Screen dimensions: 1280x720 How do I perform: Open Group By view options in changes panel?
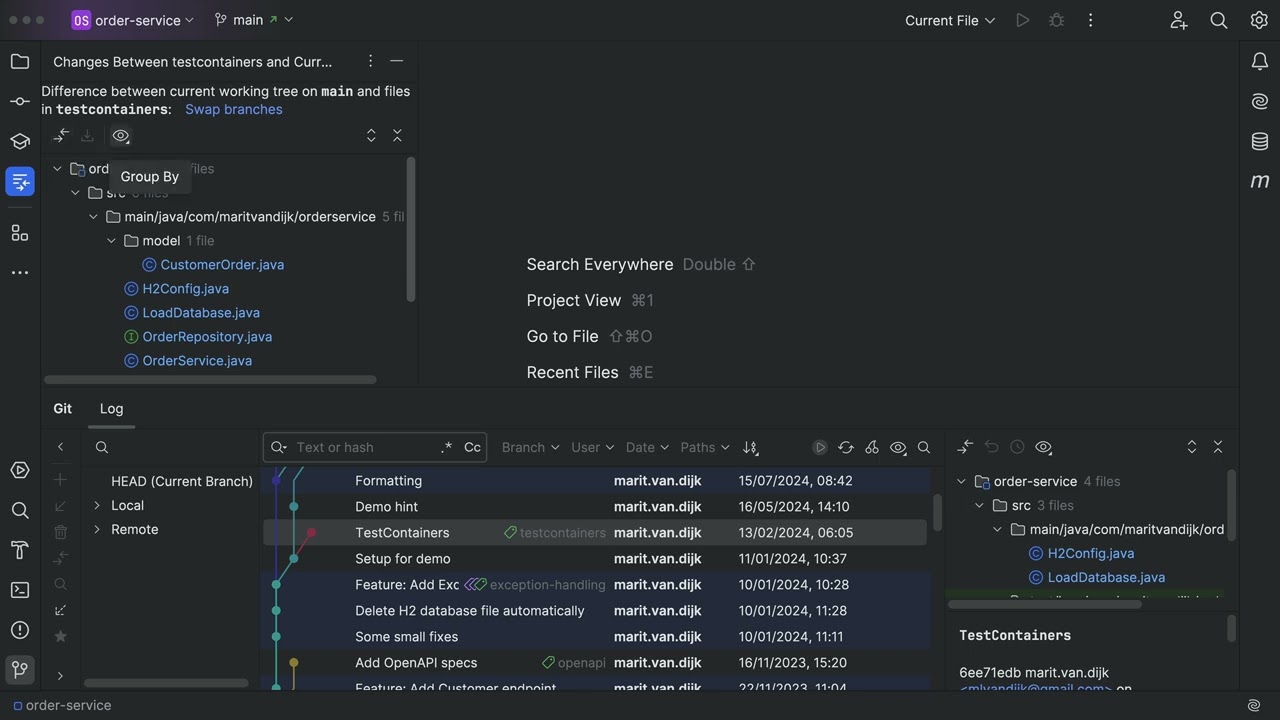pos(121,136)
